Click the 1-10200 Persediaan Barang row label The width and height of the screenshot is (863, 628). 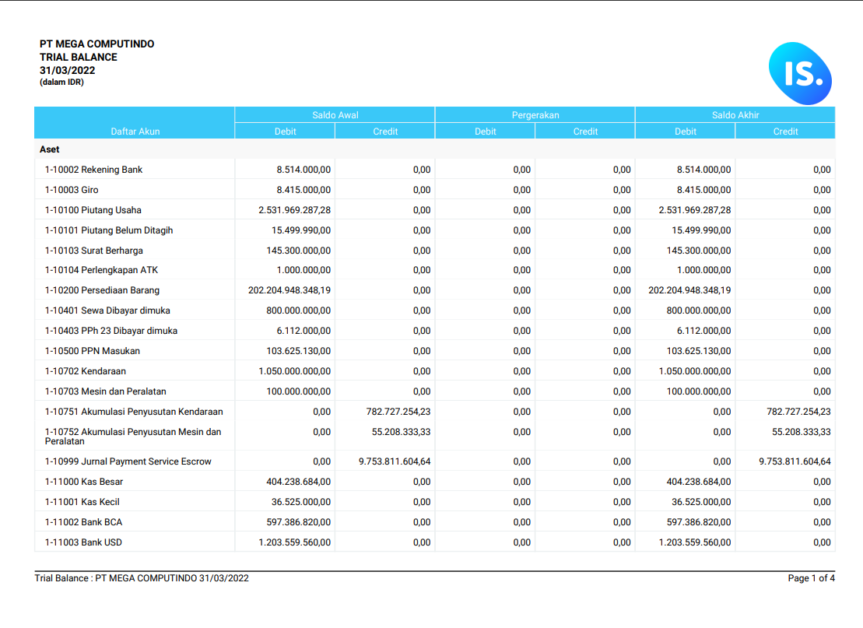pyautogui.click(x=101, y=290)
